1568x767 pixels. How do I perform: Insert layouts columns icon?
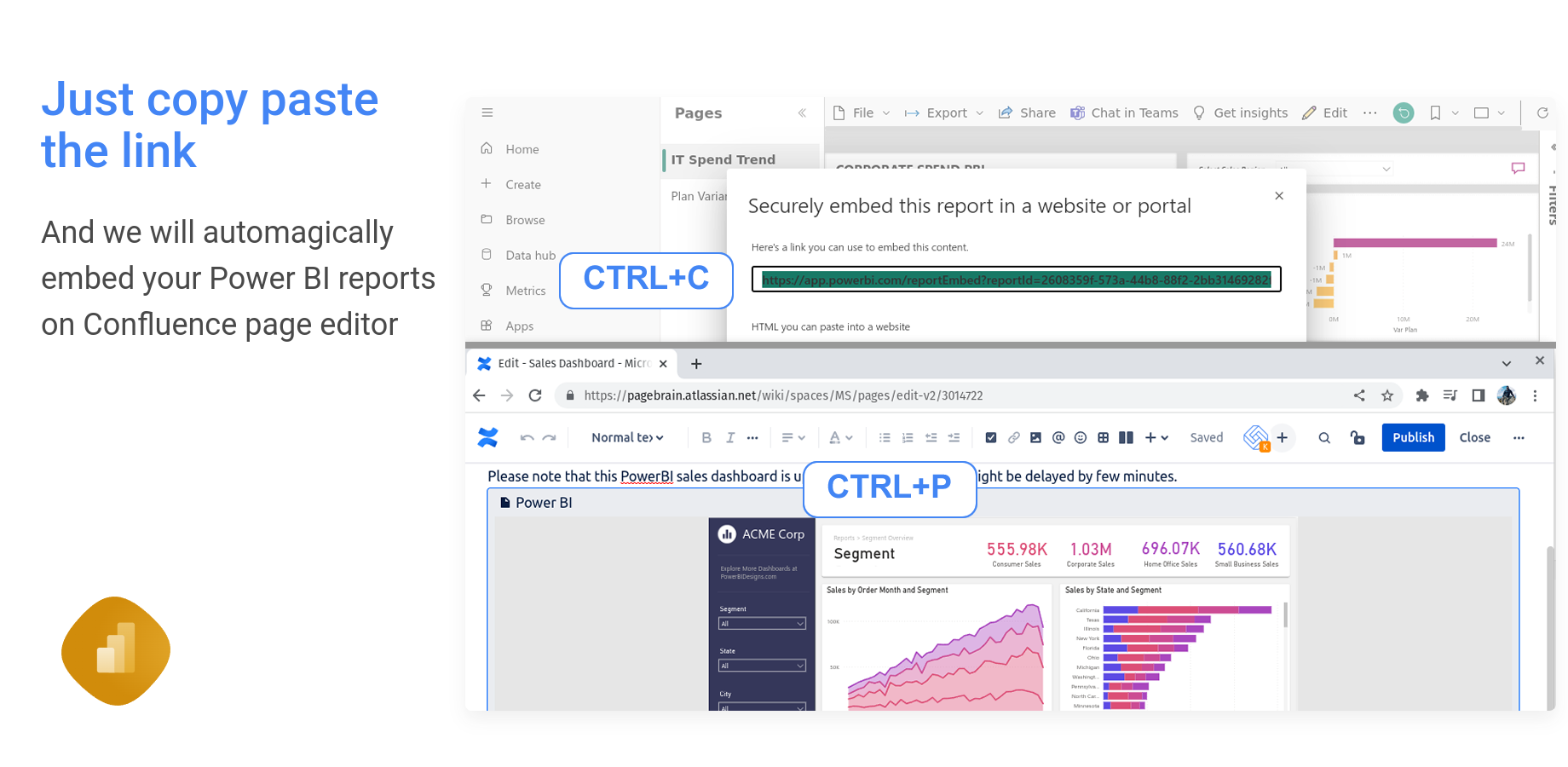point(1126,437)
